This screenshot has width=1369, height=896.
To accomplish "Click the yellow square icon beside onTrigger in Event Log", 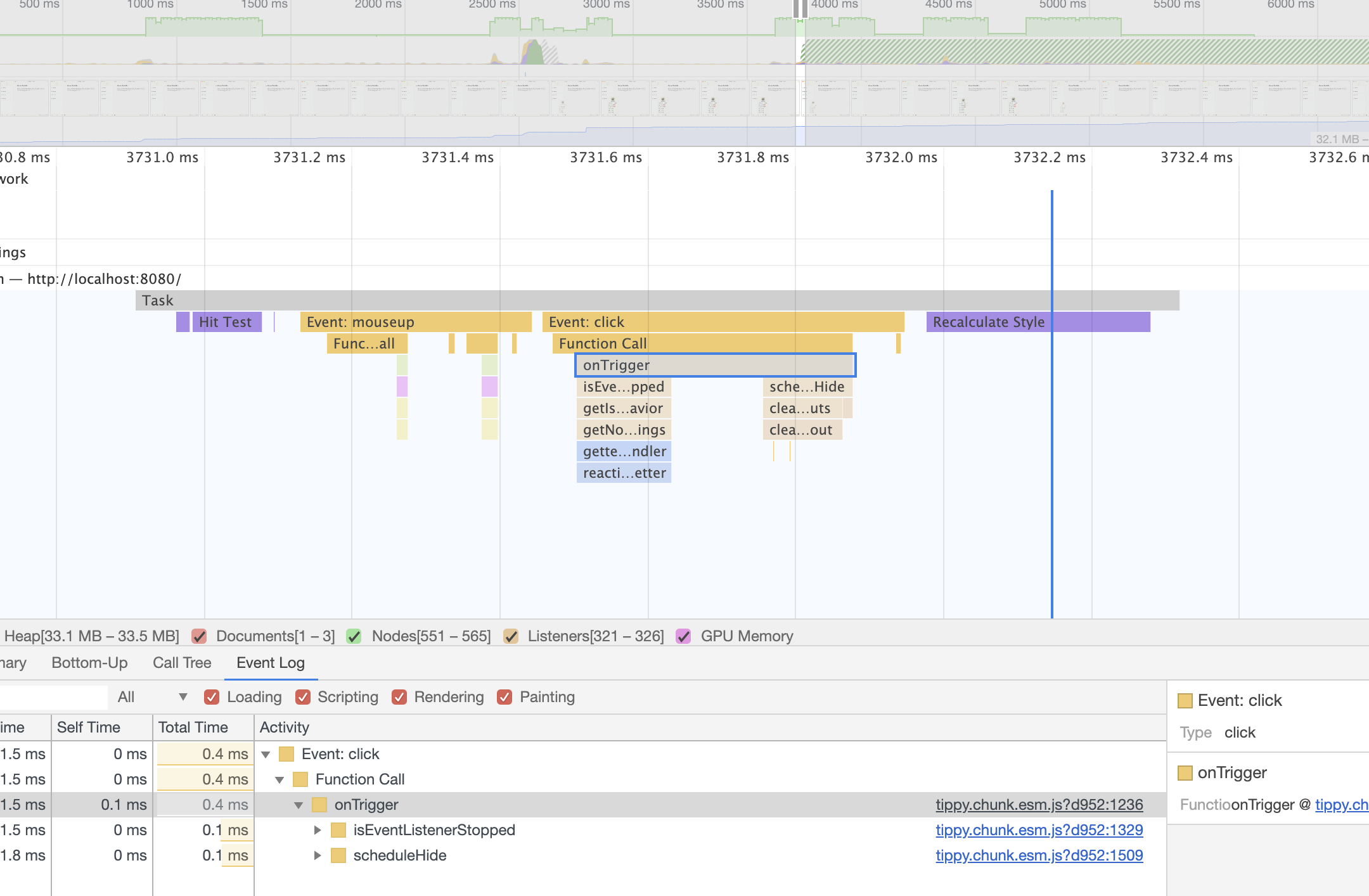I will 319,805.
